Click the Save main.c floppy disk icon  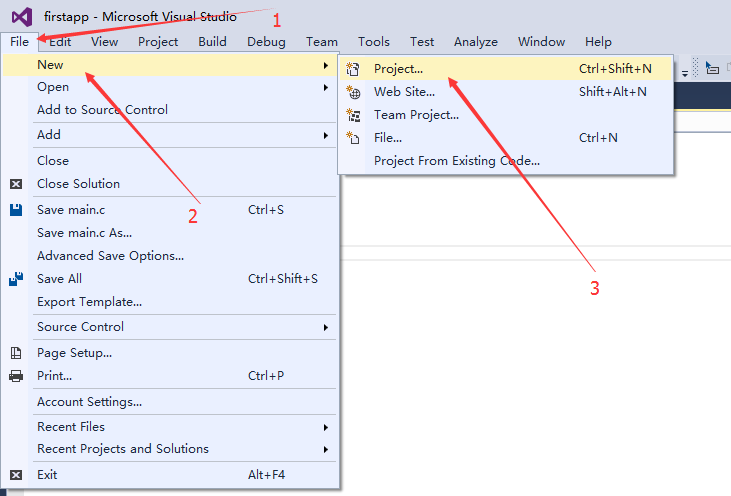point(16,210)
